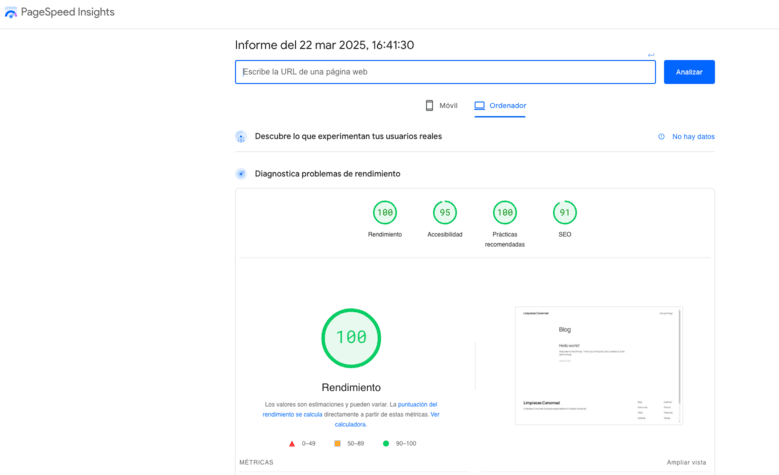Click the PageSpeed Insights logo icon

point(11,13)
